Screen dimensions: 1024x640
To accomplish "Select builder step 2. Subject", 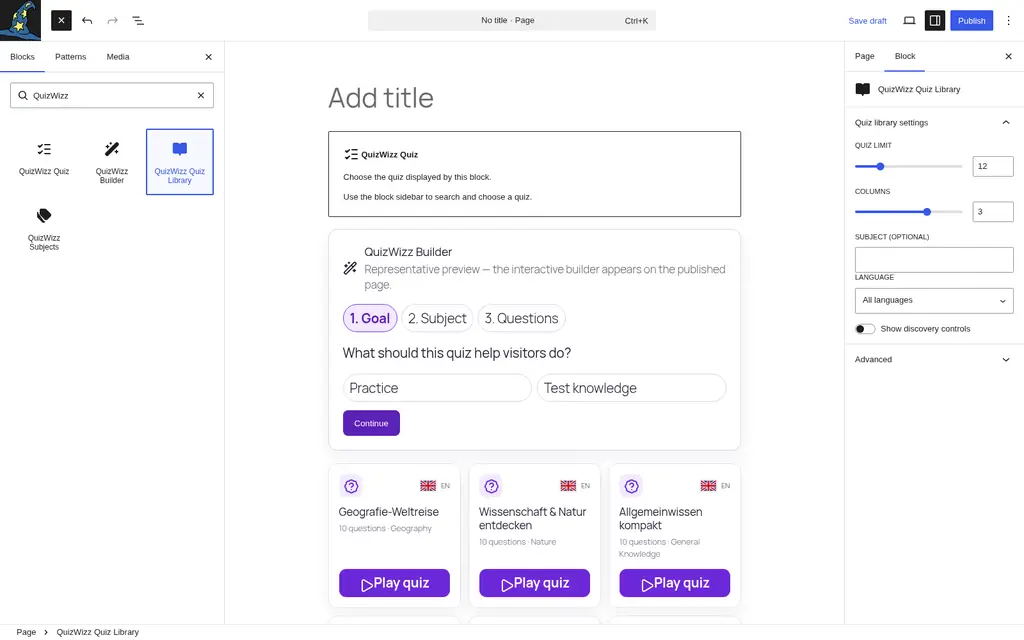I will pos(437,318).
